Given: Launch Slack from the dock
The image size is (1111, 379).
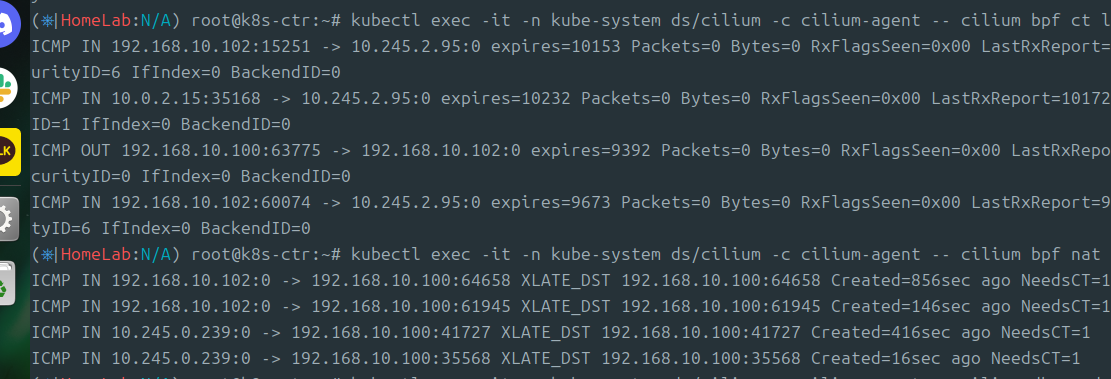Looking at the screenshot, I should [9, 88].
